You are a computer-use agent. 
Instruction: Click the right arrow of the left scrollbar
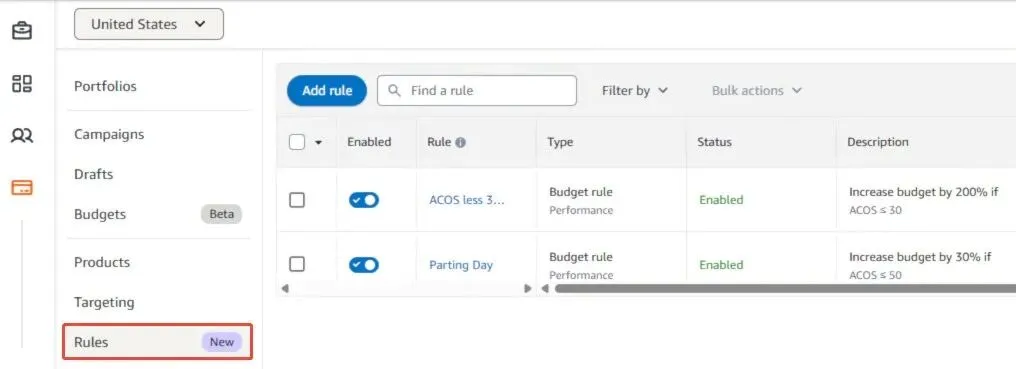(x=527, y=289)
